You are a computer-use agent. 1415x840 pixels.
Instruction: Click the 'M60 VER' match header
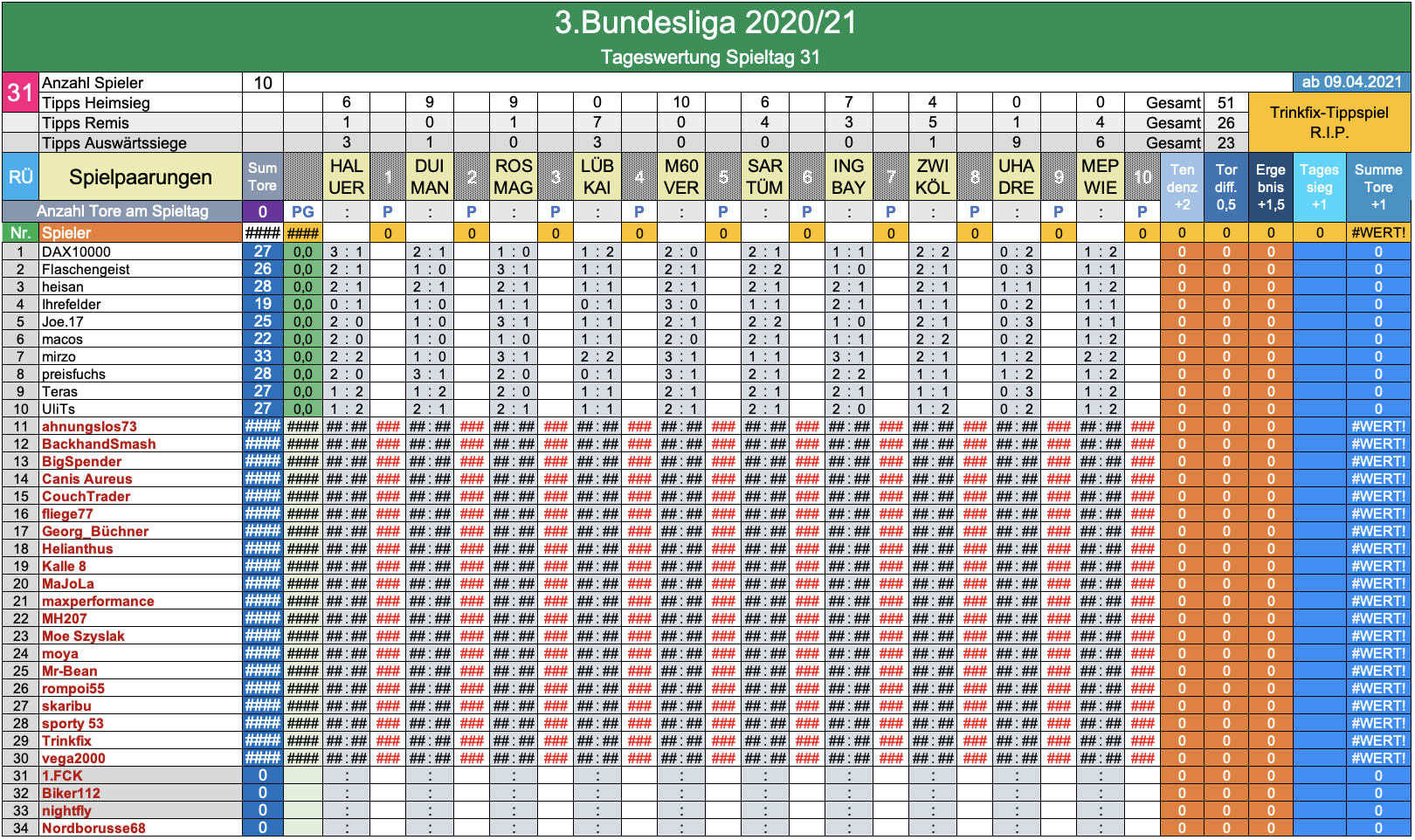681,177
